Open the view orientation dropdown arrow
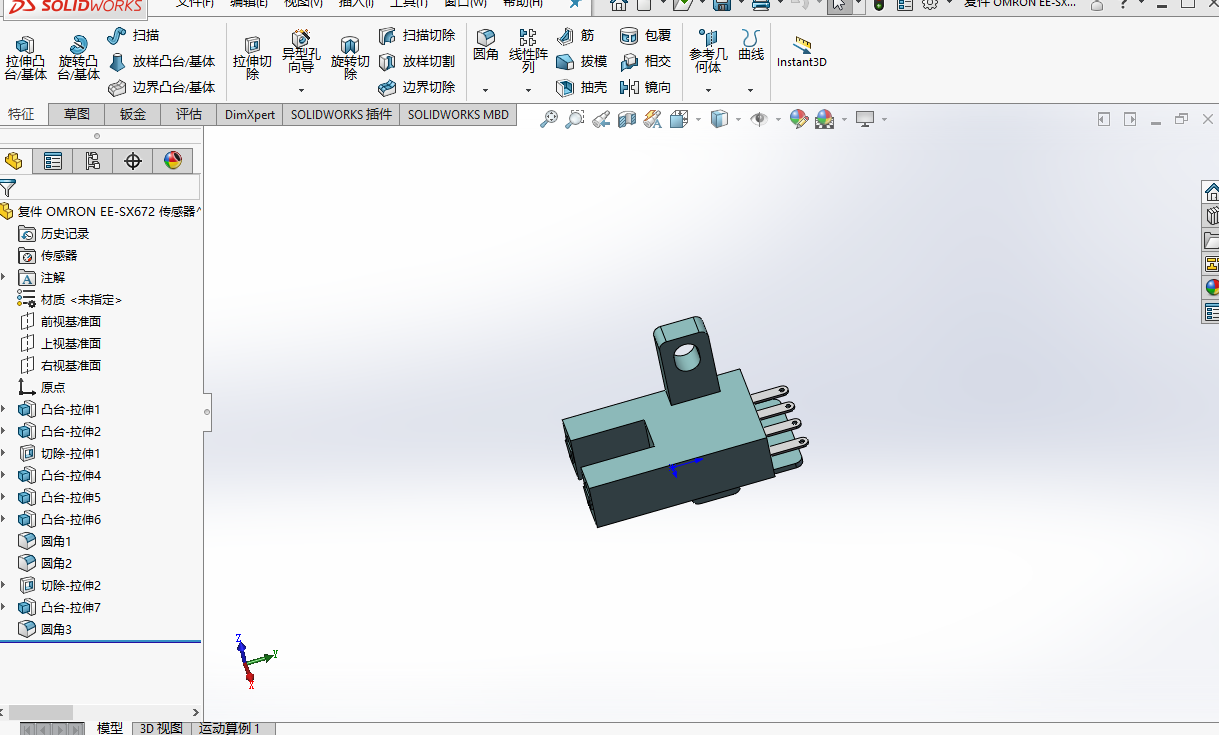Viewport: 1219px width, 735px height. pos(697,120)
